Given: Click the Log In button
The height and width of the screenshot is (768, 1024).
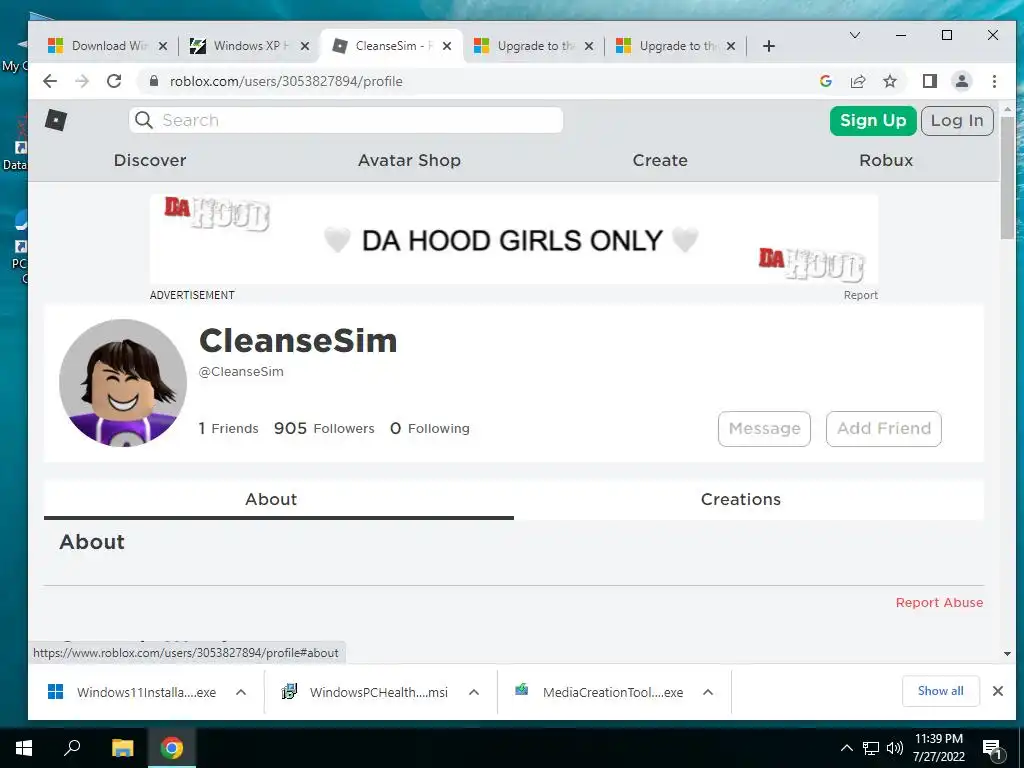Looking at the screenshot, I should 957,121.
